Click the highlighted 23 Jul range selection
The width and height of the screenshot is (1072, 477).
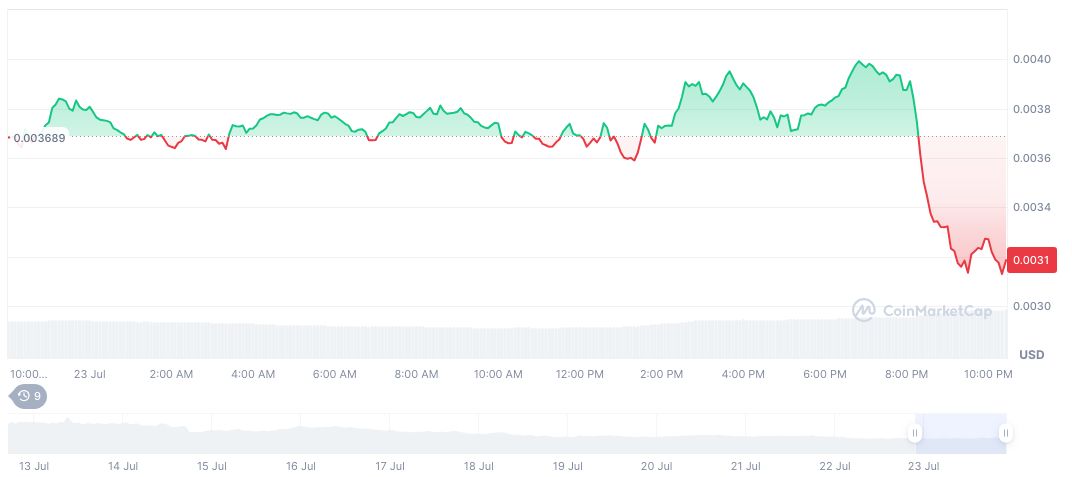(x=960, y=432)
